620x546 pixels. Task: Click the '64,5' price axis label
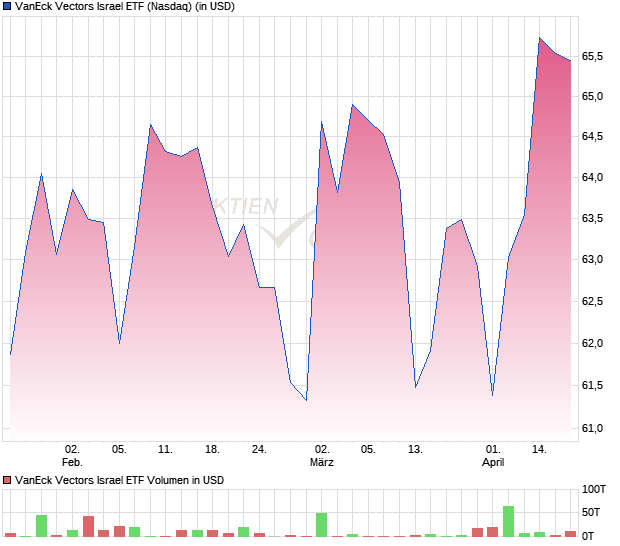point(592,136)
